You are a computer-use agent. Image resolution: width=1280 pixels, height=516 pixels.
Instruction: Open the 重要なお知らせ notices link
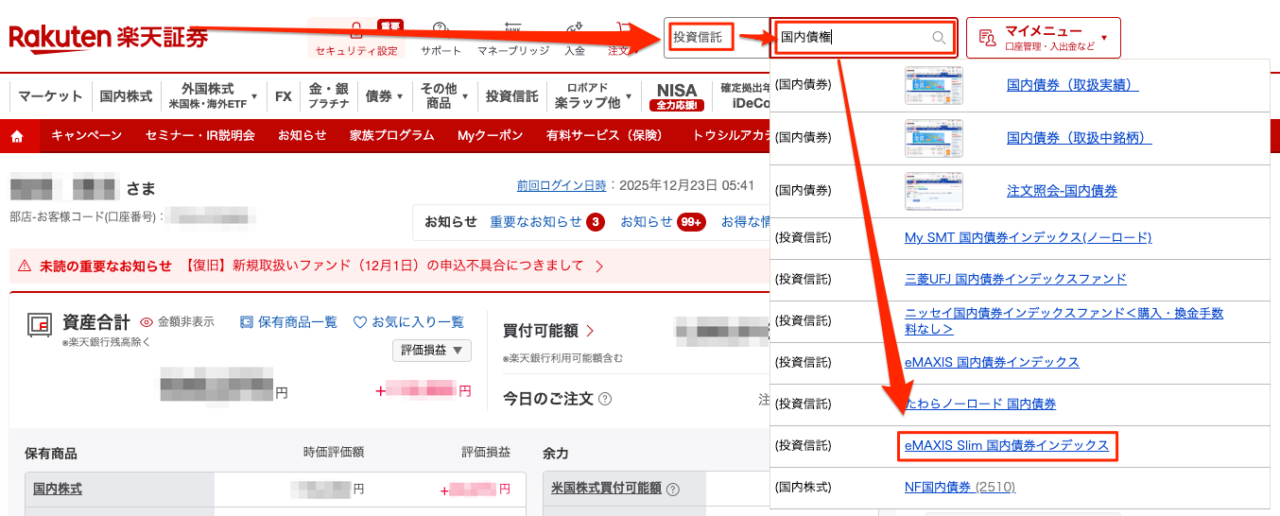click(x=535, y=222)
